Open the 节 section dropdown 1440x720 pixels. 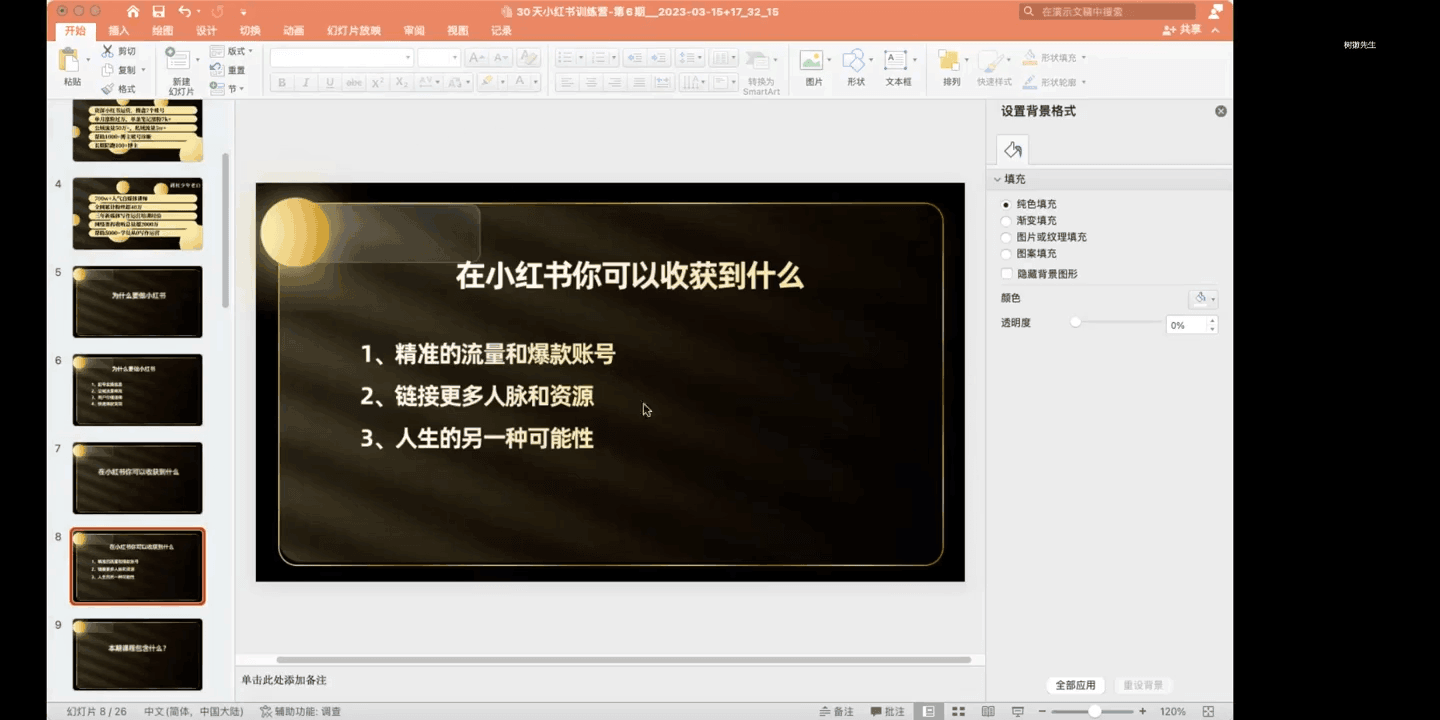[228, 89]
